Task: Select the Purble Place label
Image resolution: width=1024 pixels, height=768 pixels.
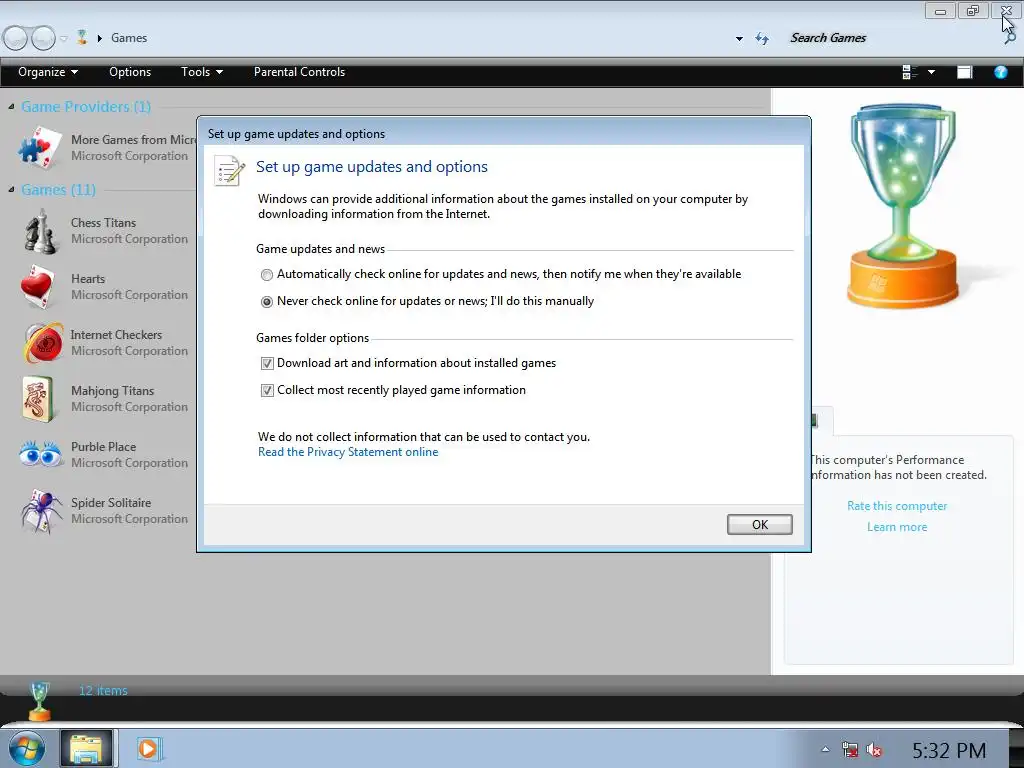Action: click(103, 447)
